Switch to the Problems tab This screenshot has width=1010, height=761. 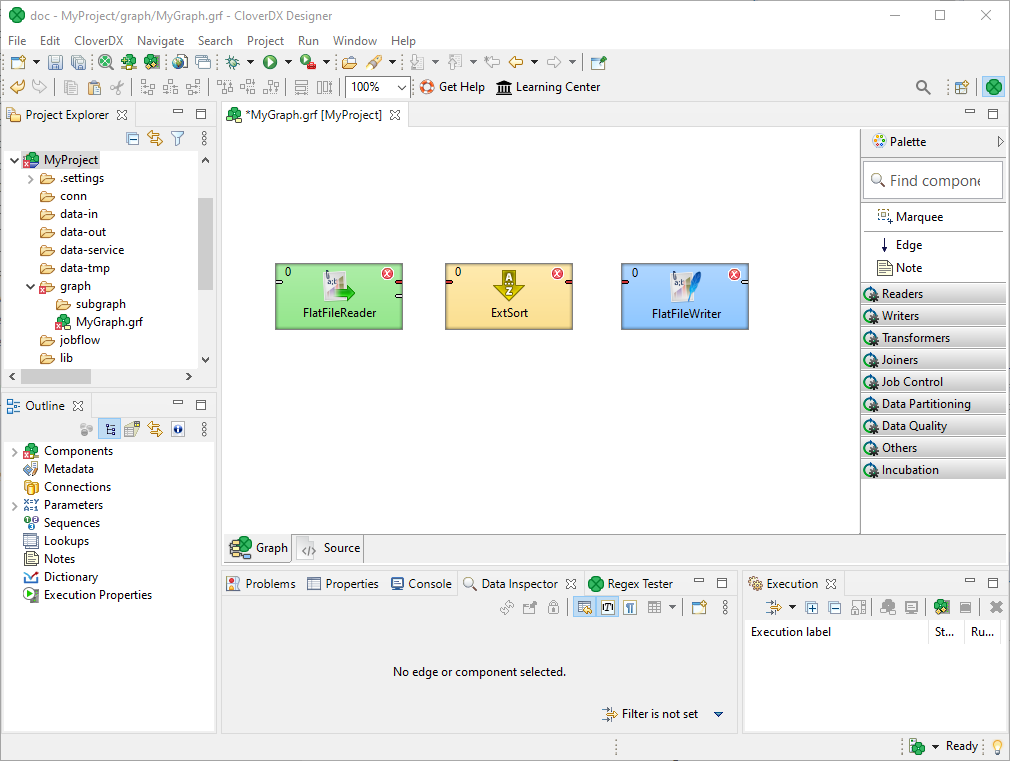click(261, 584)
